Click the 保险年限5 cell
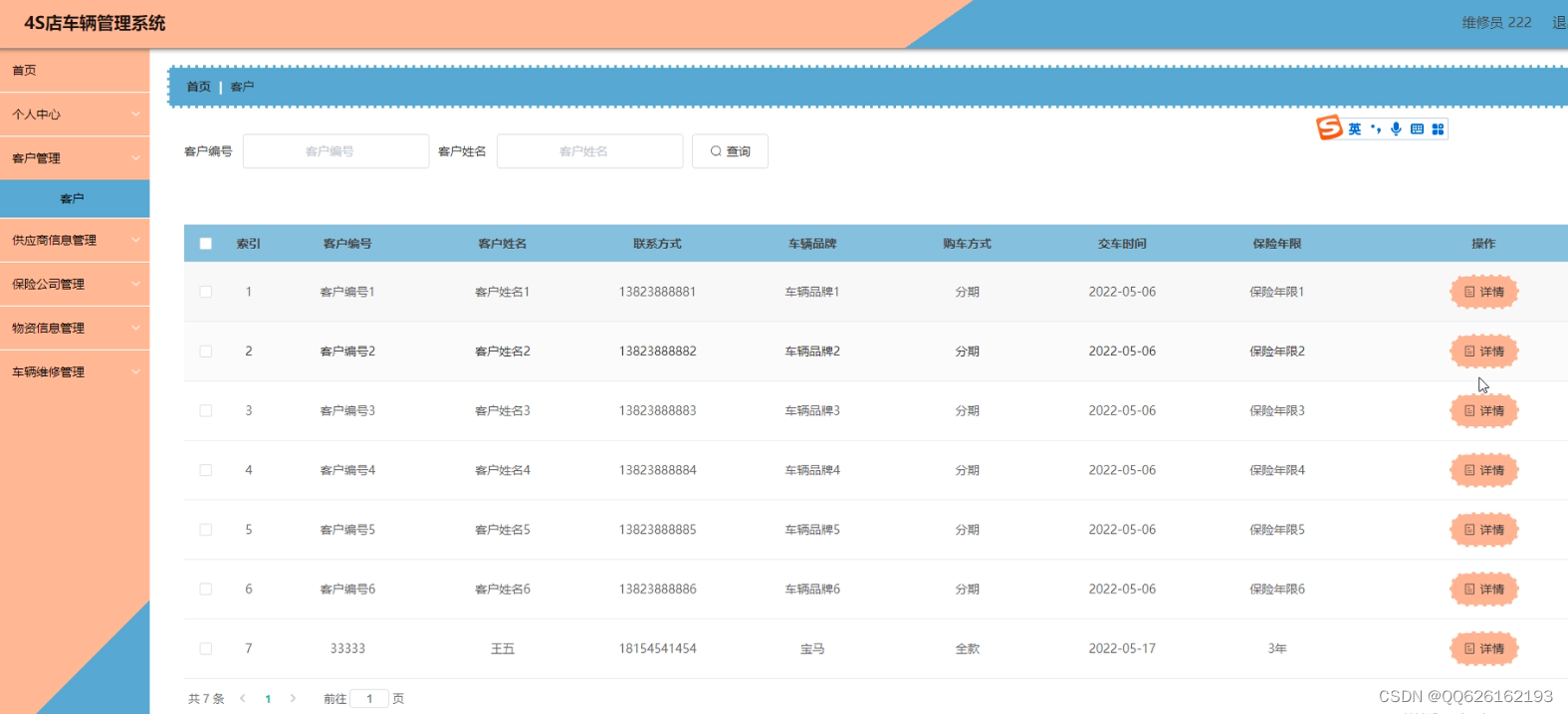Screen dimensions: 1568x714 click(x=1277, y=530)
